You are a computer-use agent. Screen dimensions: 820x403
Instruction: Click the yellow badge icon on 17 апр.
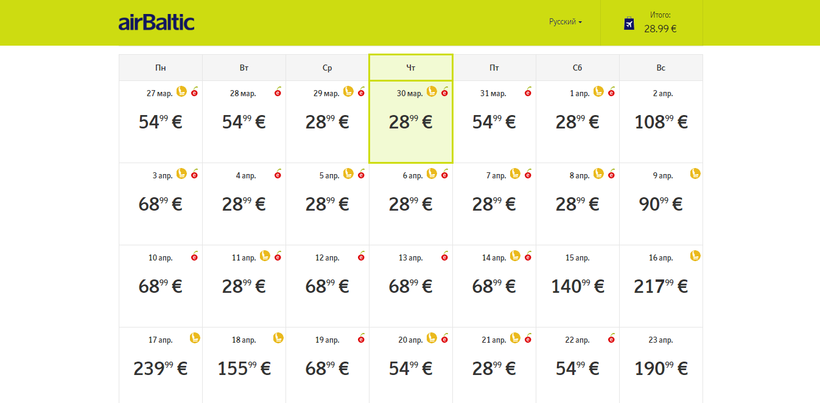click(x=195, y=338)
